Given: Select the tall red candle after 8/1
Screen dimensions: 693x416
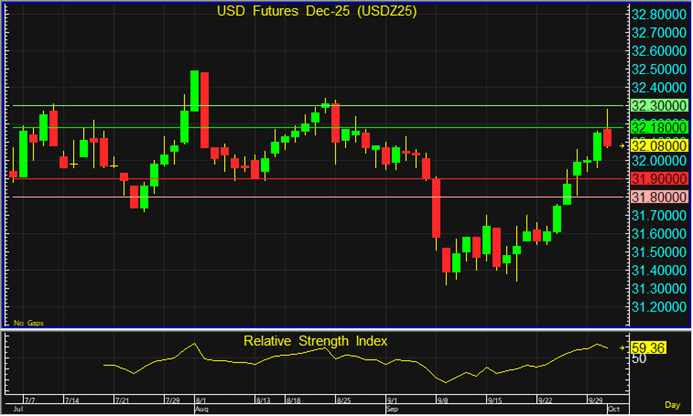Looking at the screenshot, I should point(204,110).
